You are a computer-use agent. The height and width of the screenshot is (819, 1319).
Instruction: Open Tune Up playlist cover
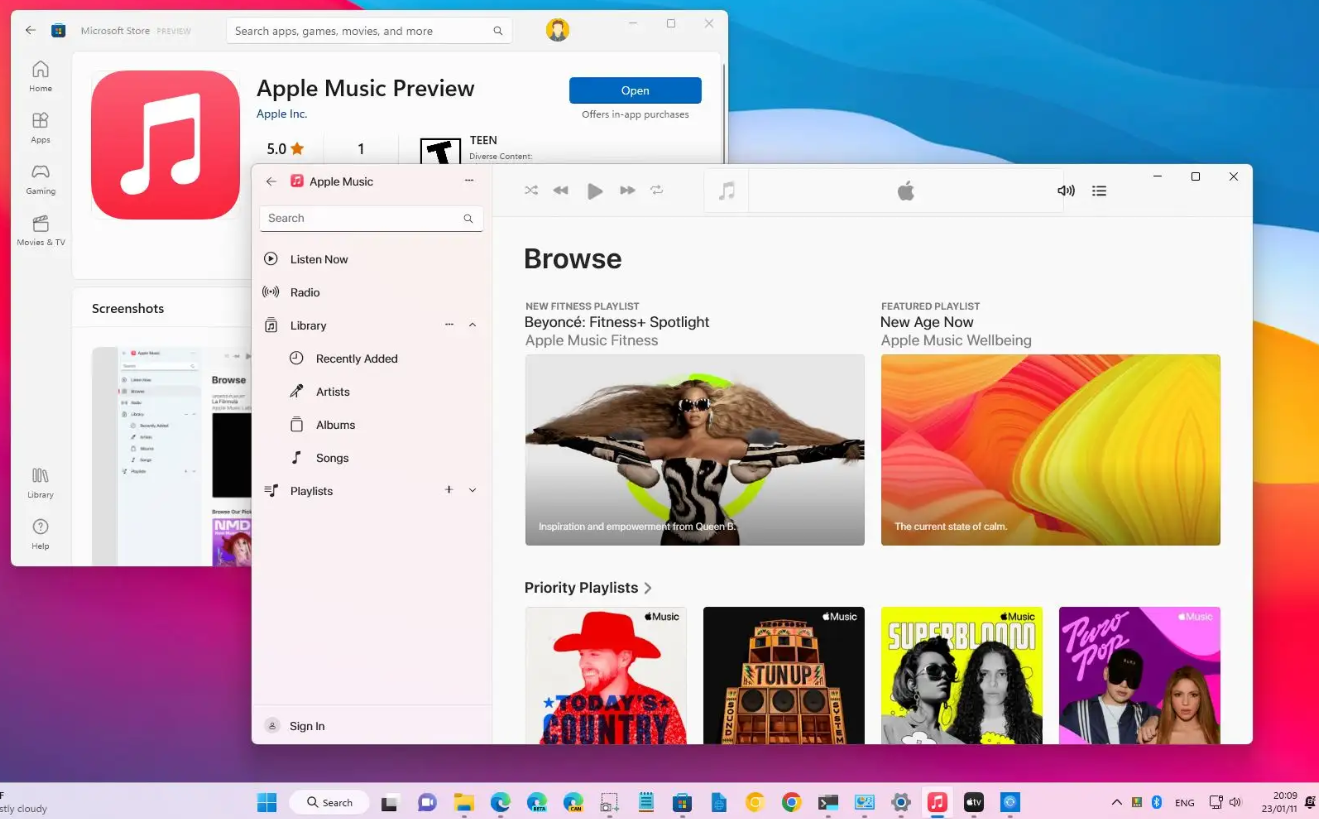coord(784,675)
